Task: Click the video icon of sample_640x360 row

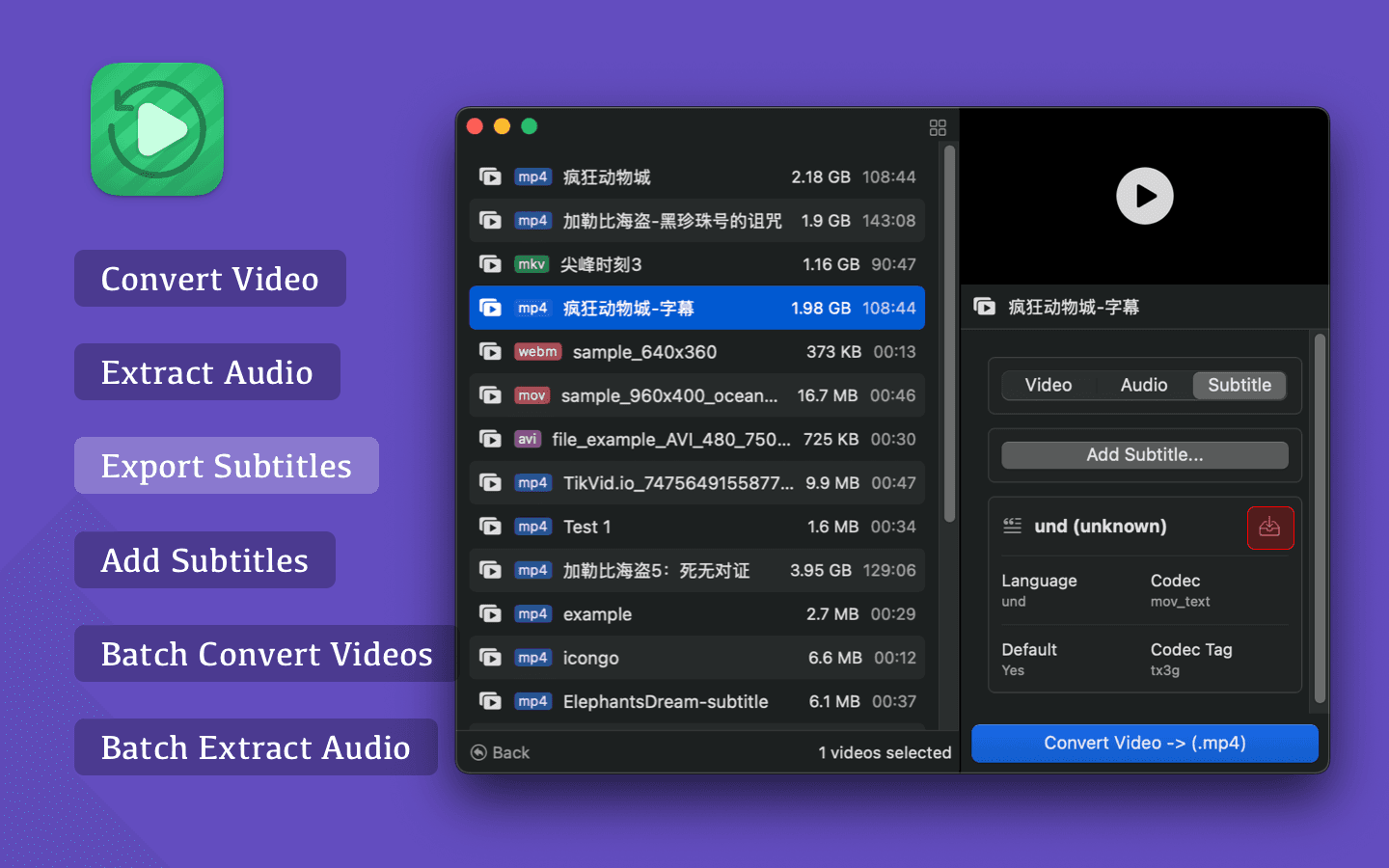Action: click(490, 352)
